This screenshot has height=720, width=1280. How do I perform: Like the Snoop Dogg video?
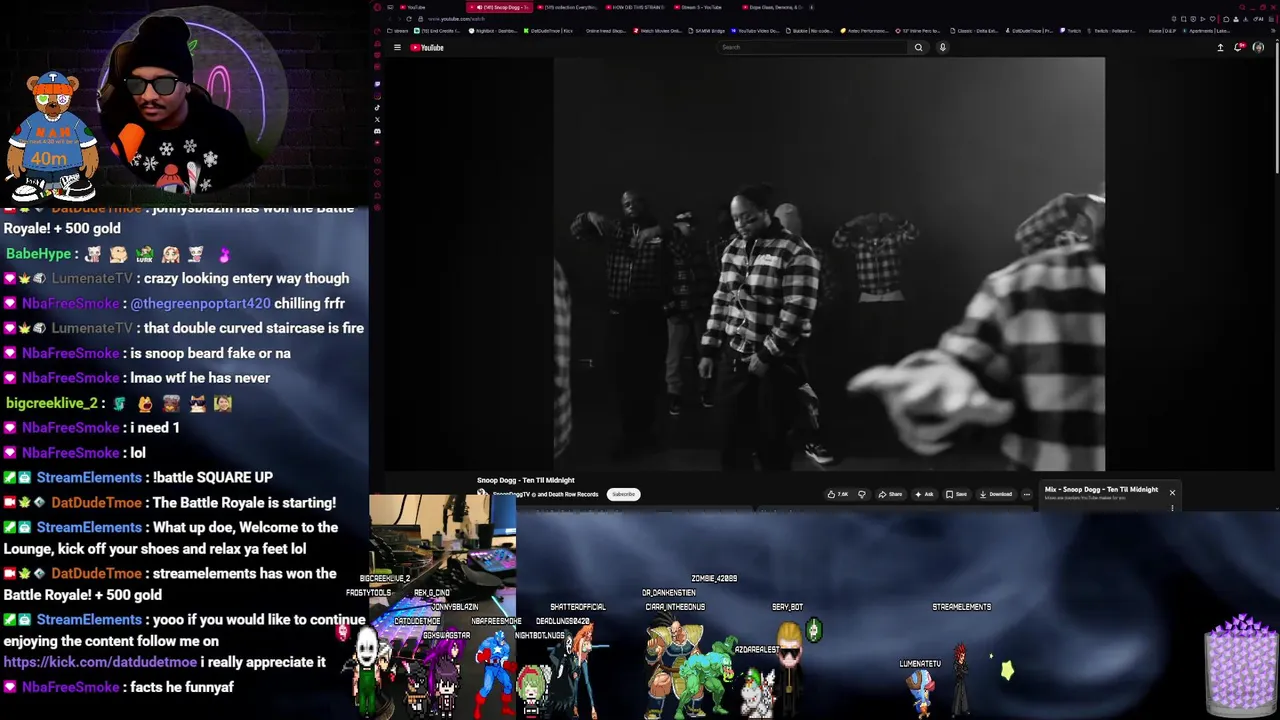tap(838, 494)
